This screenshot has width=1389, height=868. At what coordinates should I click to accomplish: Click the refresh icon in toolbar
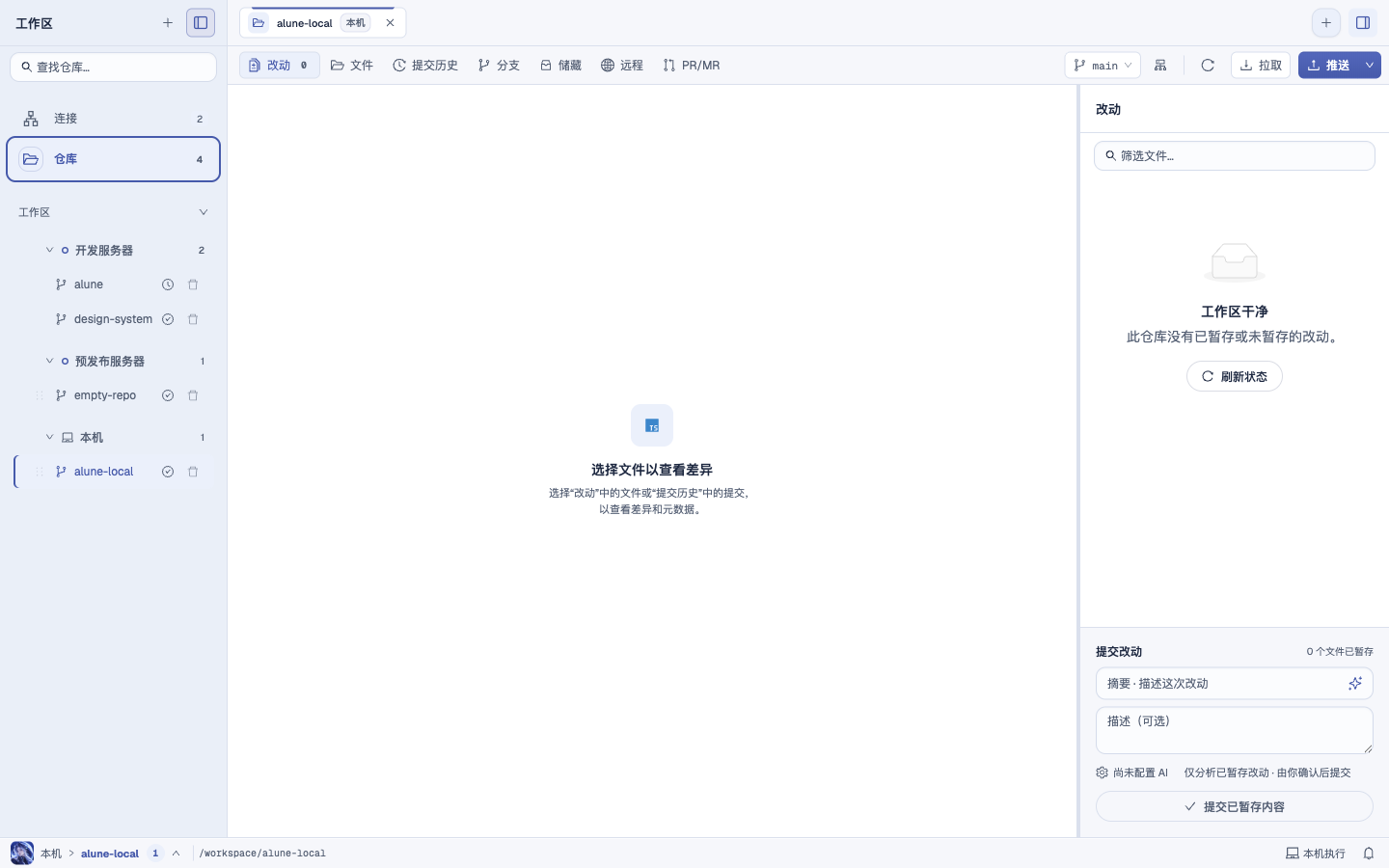[x=1208, y=66]
